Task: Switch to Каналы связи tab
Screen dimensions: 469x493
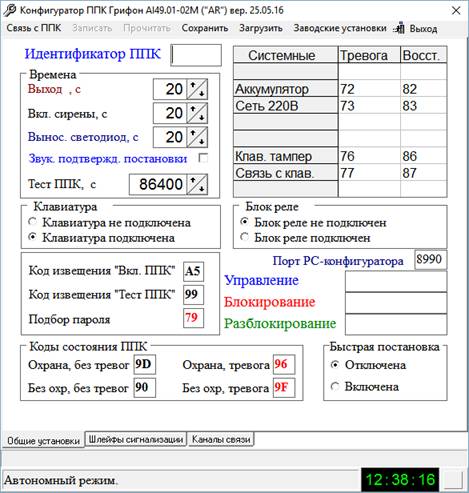Action: (221, 439)
